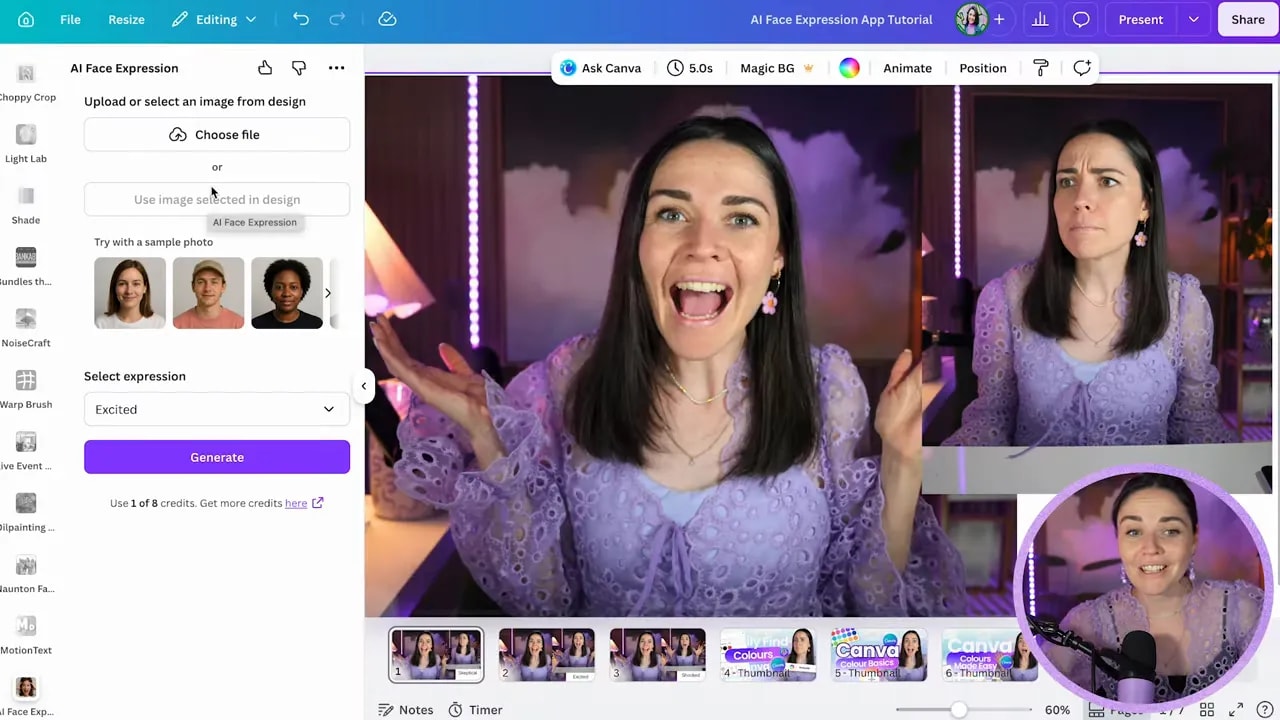Expand the Present options arrow
This screenshot has height=720, width=1280.
point(1193,19)
